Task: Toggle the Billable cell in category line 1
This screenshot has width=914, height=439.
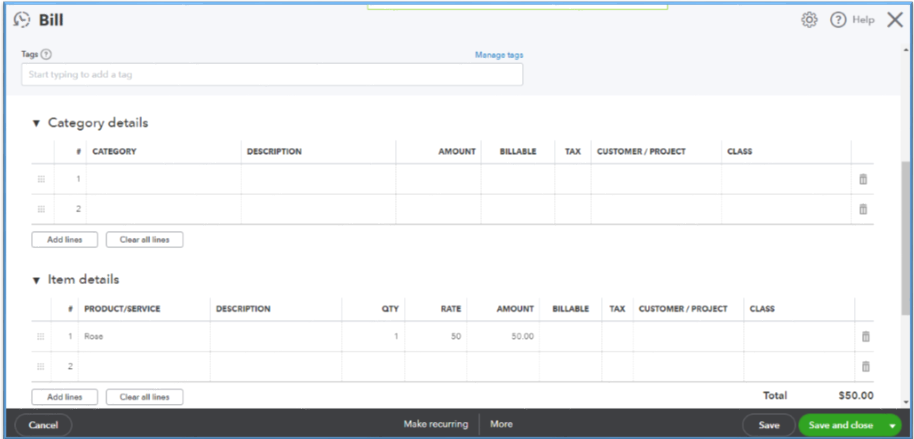Action: pyautogui.click(x=518, y=179)
